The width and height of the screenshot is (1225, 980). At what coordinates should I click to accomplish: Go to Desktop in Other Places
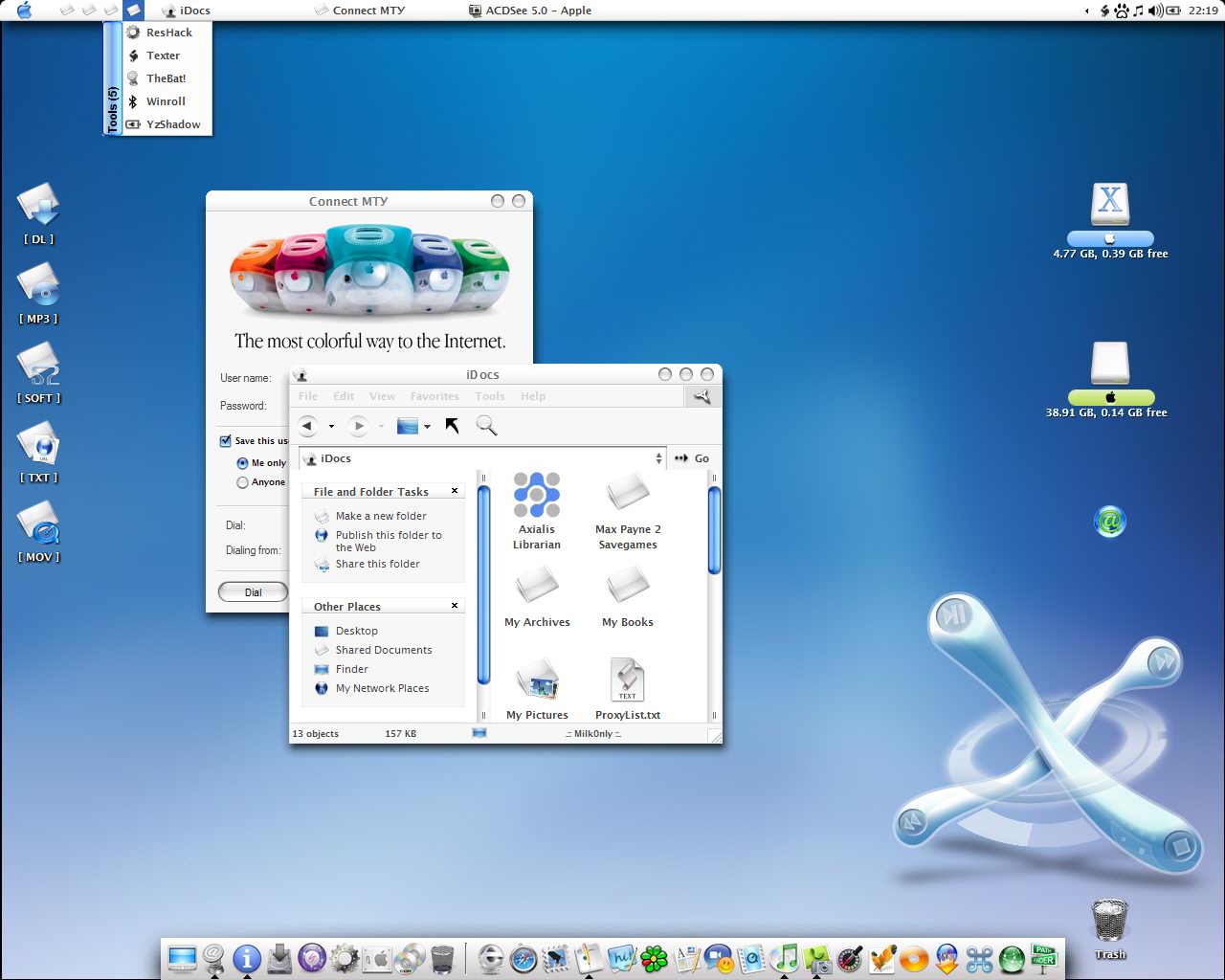(x=356, y=631)
